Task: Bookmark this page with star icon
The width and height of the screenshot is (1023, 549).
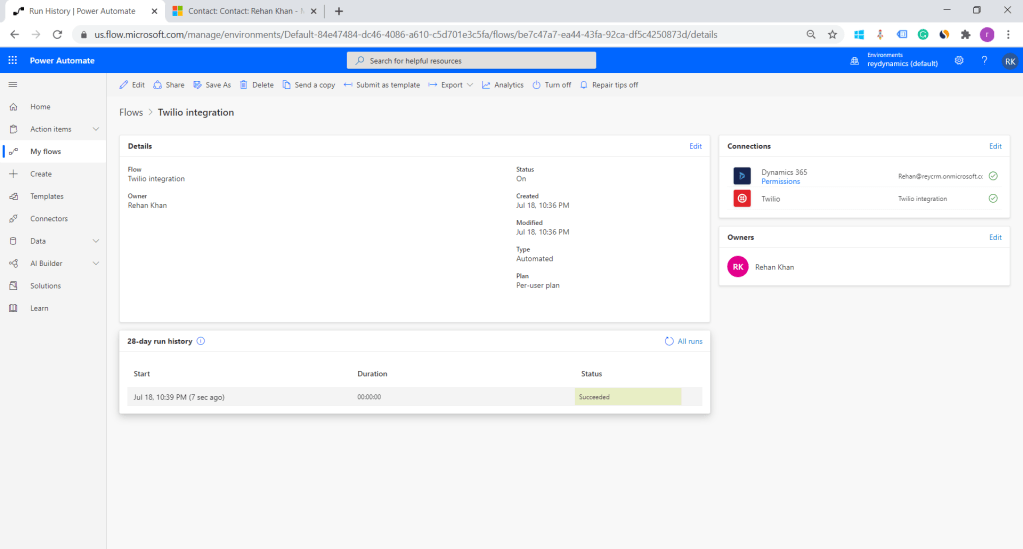Action: tap(832, 34)
